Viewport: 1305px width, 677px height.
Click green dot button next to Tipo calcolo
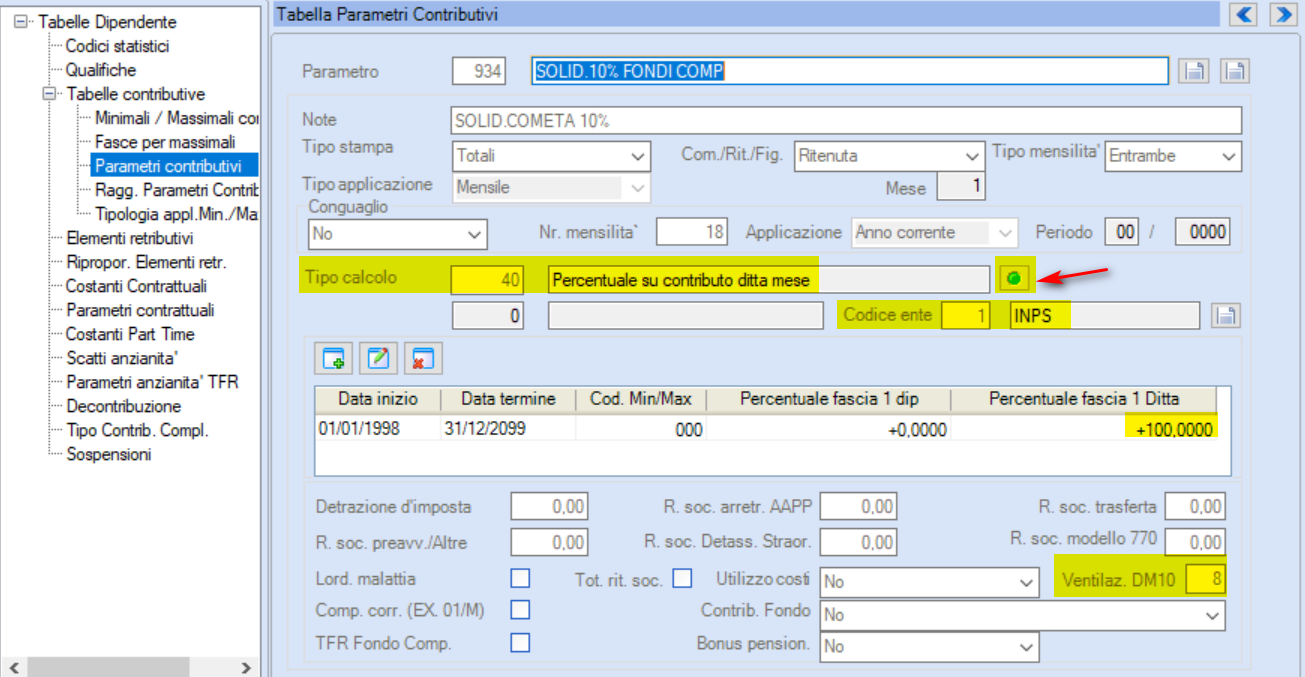click(x=1013, y=279)
